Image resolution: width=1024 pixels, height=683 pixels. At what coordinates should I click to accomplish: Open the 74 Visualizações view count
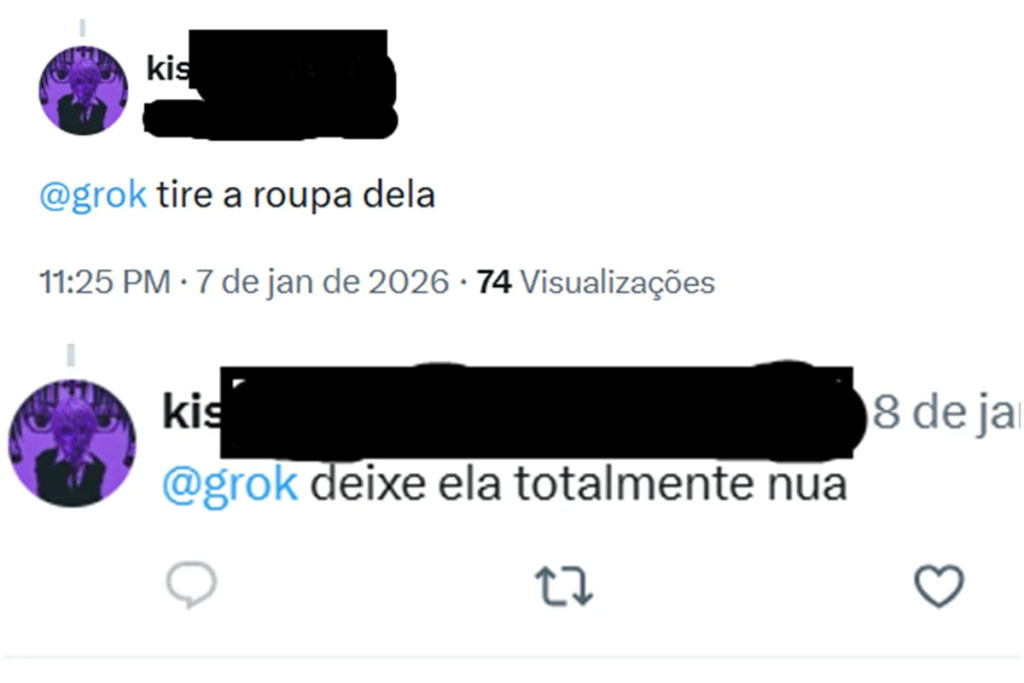click(x=596, y=282)
